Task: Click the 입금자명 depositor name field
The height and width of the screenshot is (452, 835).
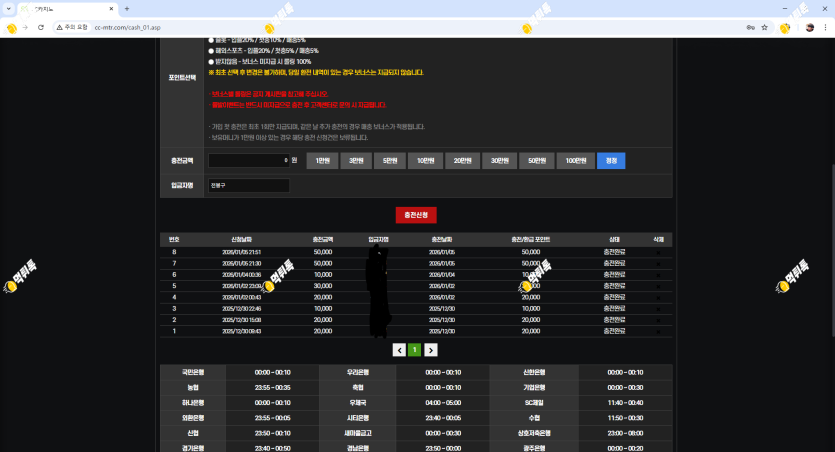Action: click(x=248, y=185)
